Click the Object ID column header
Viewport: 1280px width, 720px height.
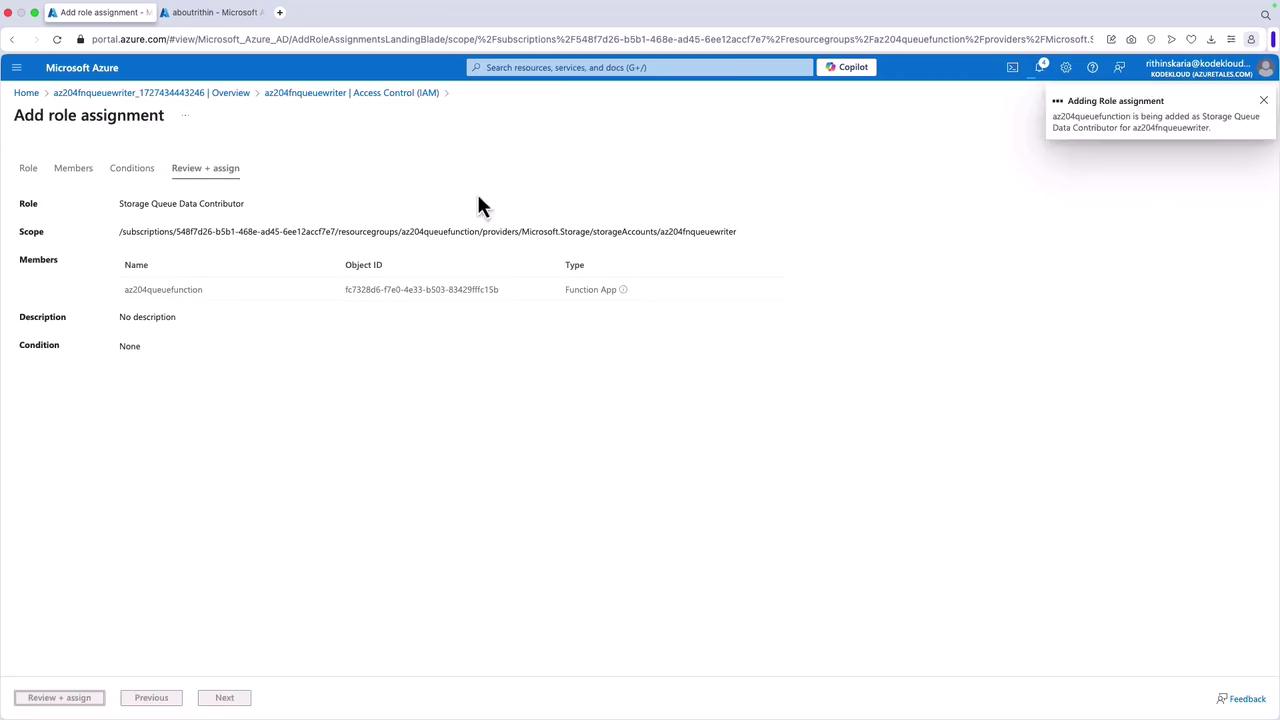coord(363,265)
